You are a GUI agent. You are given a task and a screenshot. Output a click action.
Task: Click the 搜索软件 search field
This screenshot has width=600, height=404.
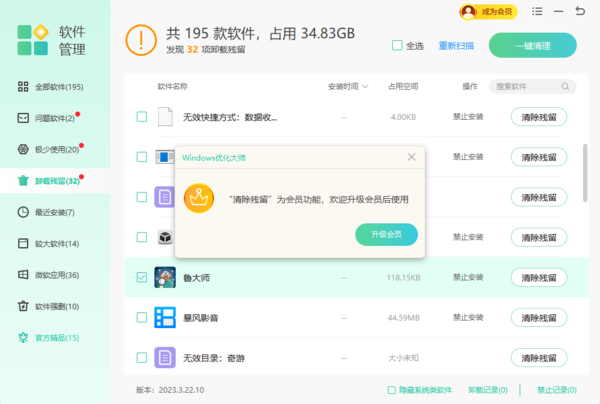coord(531,87)
